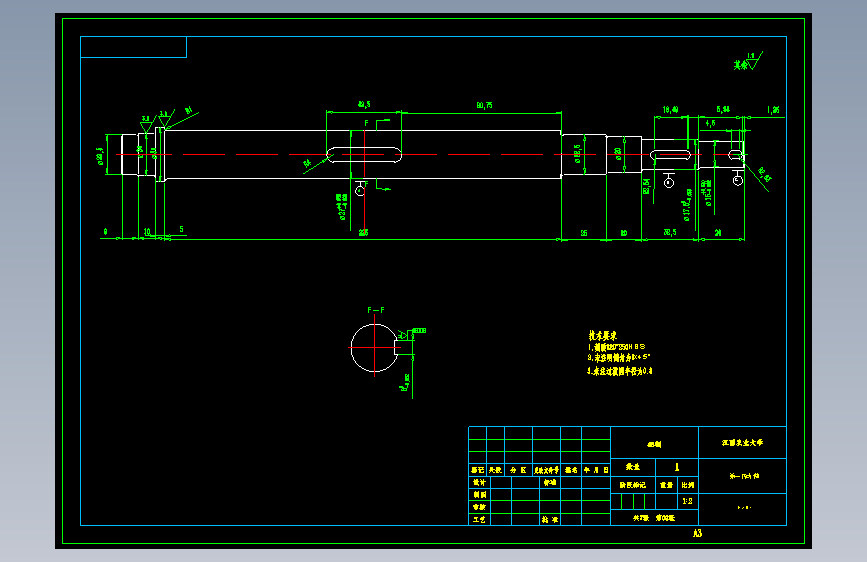Viewport: 867px width, 562px height.
Task: Click the F-F section view label
Action: point(375,310)
